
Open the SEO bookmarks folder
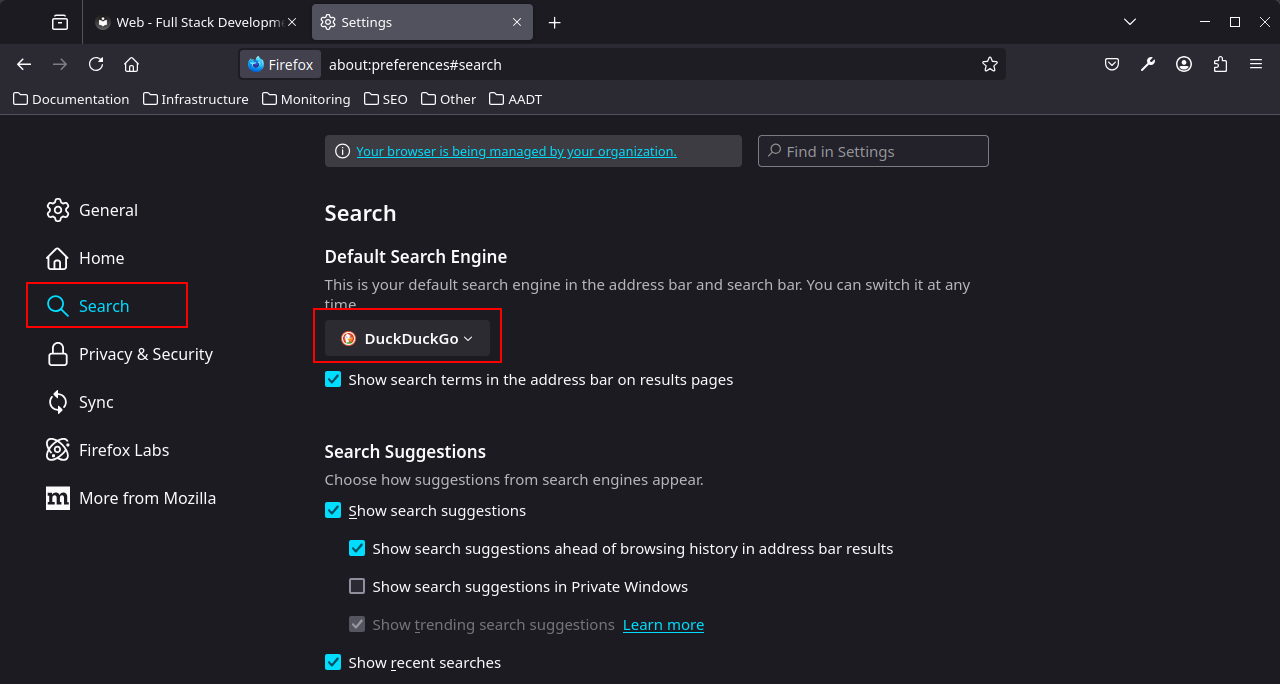[386, 99]
